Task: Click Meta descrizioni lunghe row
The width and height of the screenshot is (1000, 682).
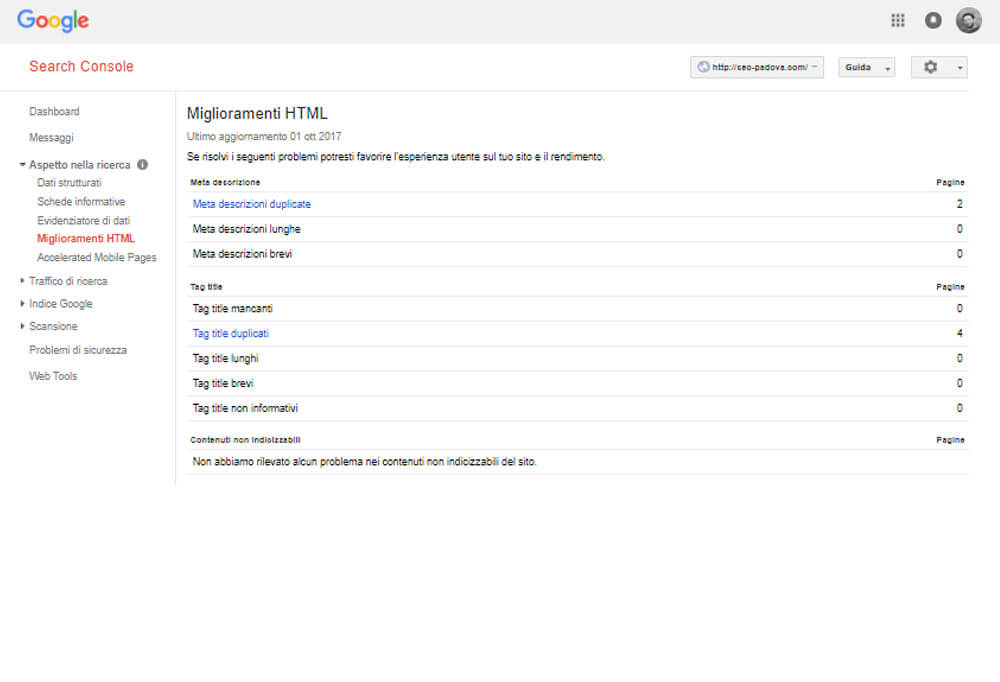Action: tap(577, 229)
